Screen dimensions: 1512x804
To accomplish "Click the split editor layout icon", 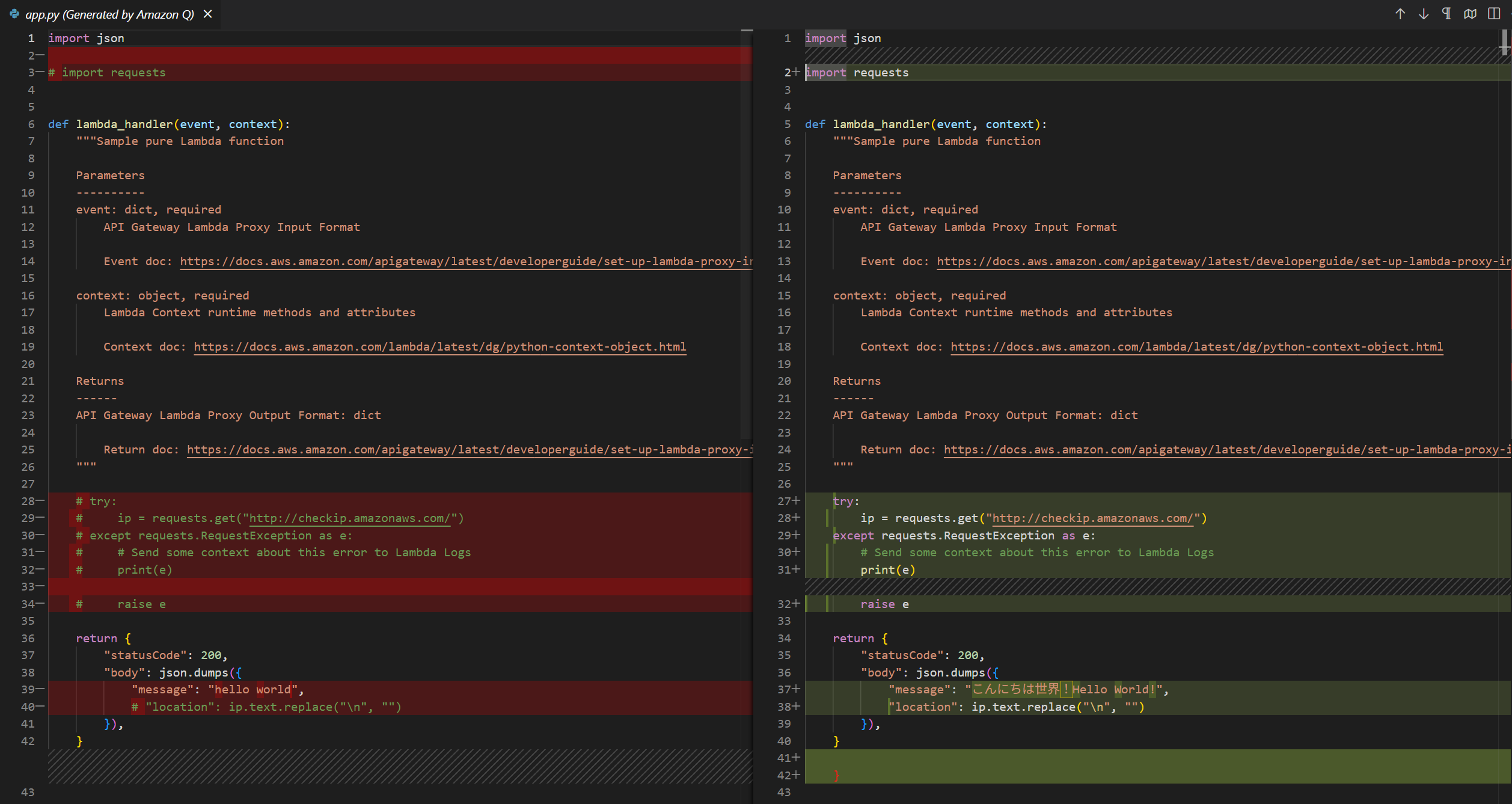I will 1494,14.
